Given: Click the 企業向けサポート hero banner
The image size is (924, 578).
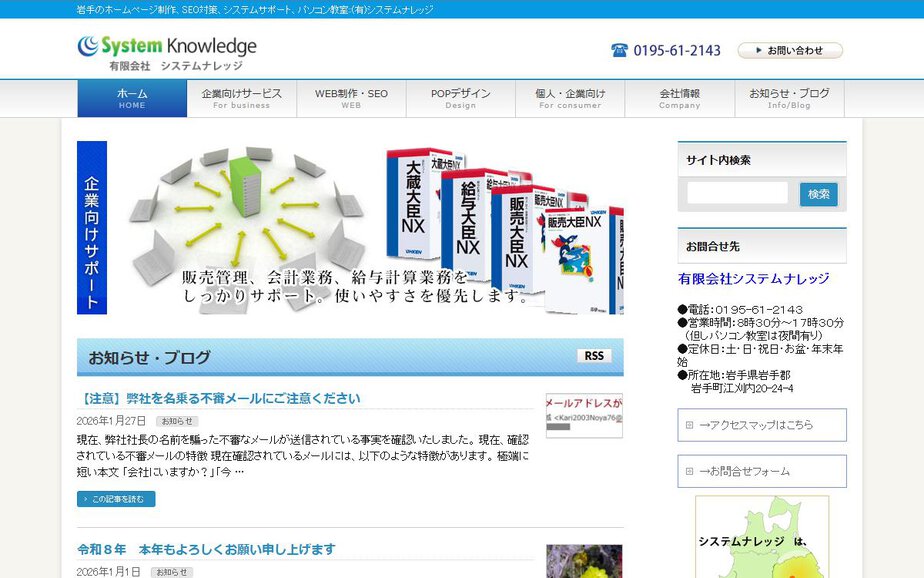Looking at the screenshot, I should [x=350, y=227].
